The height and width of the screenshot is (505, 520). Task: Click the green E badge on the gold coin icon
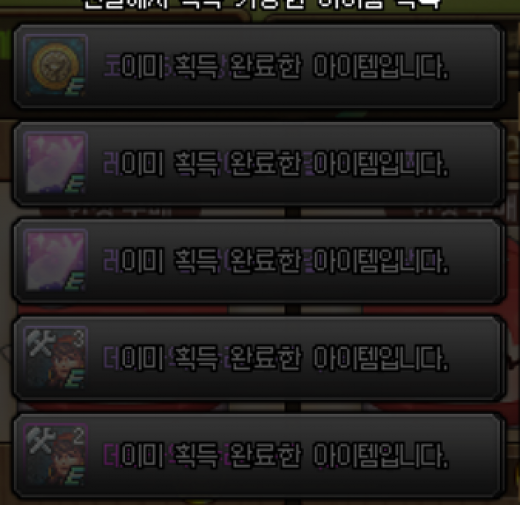tap(75, 87)
